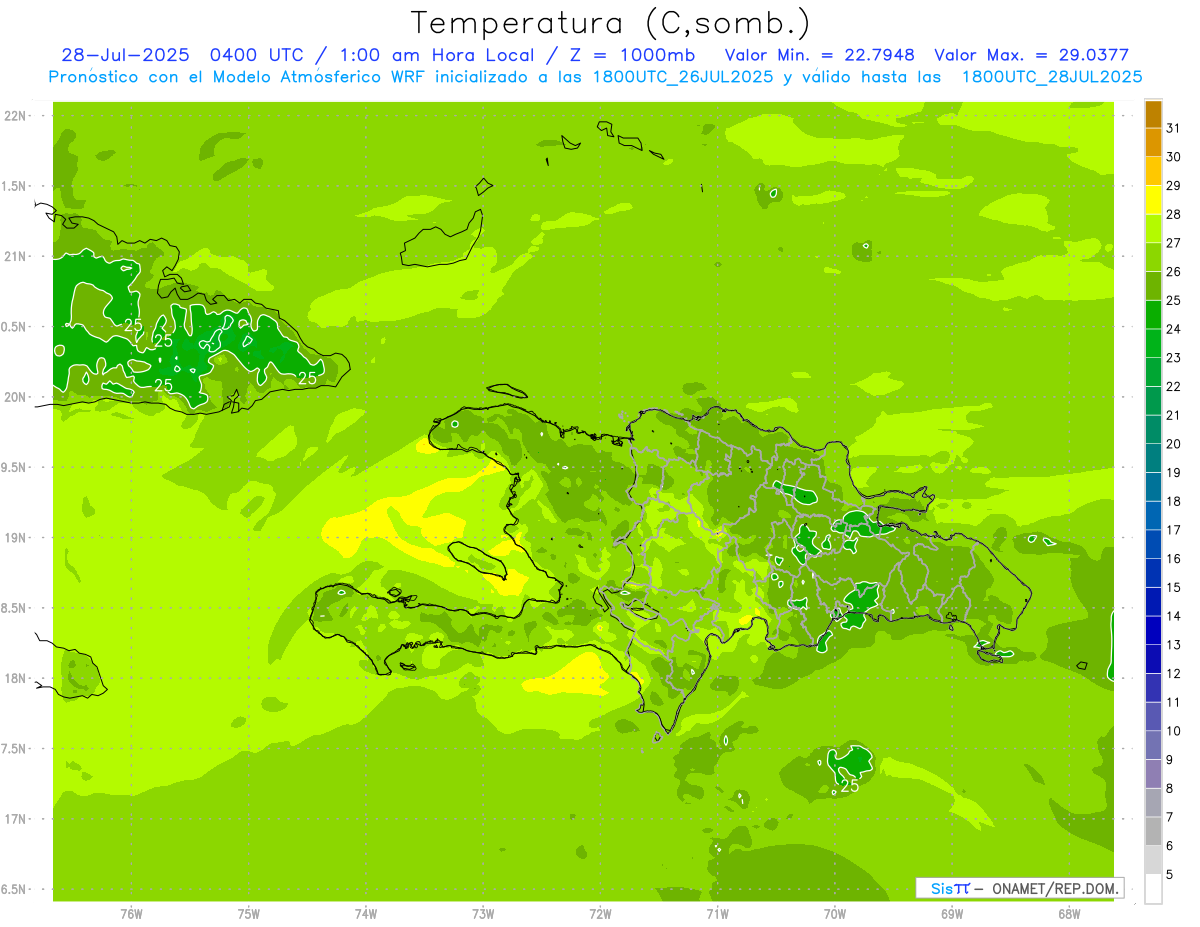Image resolution: width=1200 pixels, height=927 pixels.
Task: Pick the yellow swatch between 28 and 29
Action: point(1153,200)
